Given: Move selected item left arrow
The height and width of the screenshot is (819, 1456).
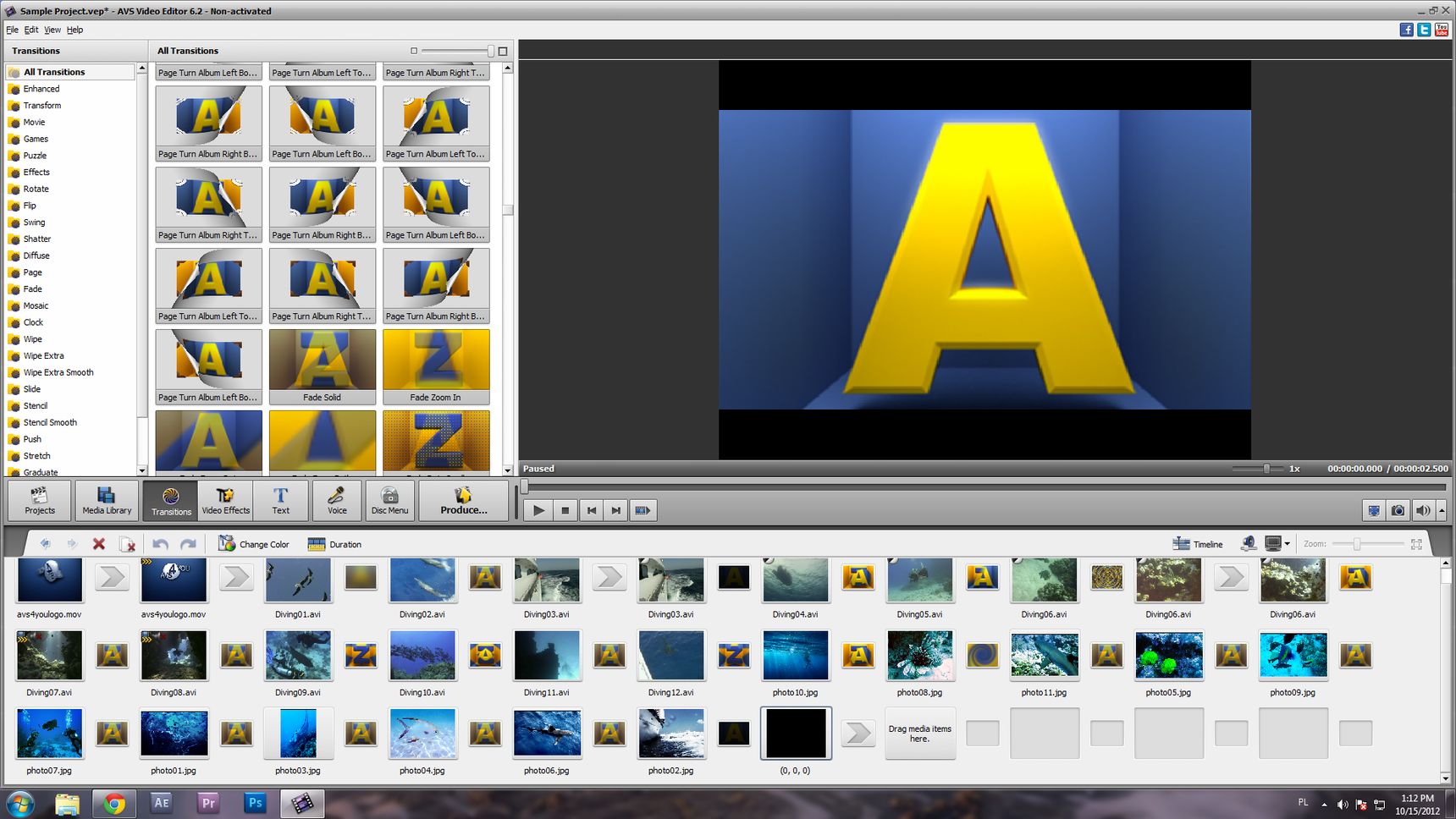Looking at the screenshot, I should (46, 544).
